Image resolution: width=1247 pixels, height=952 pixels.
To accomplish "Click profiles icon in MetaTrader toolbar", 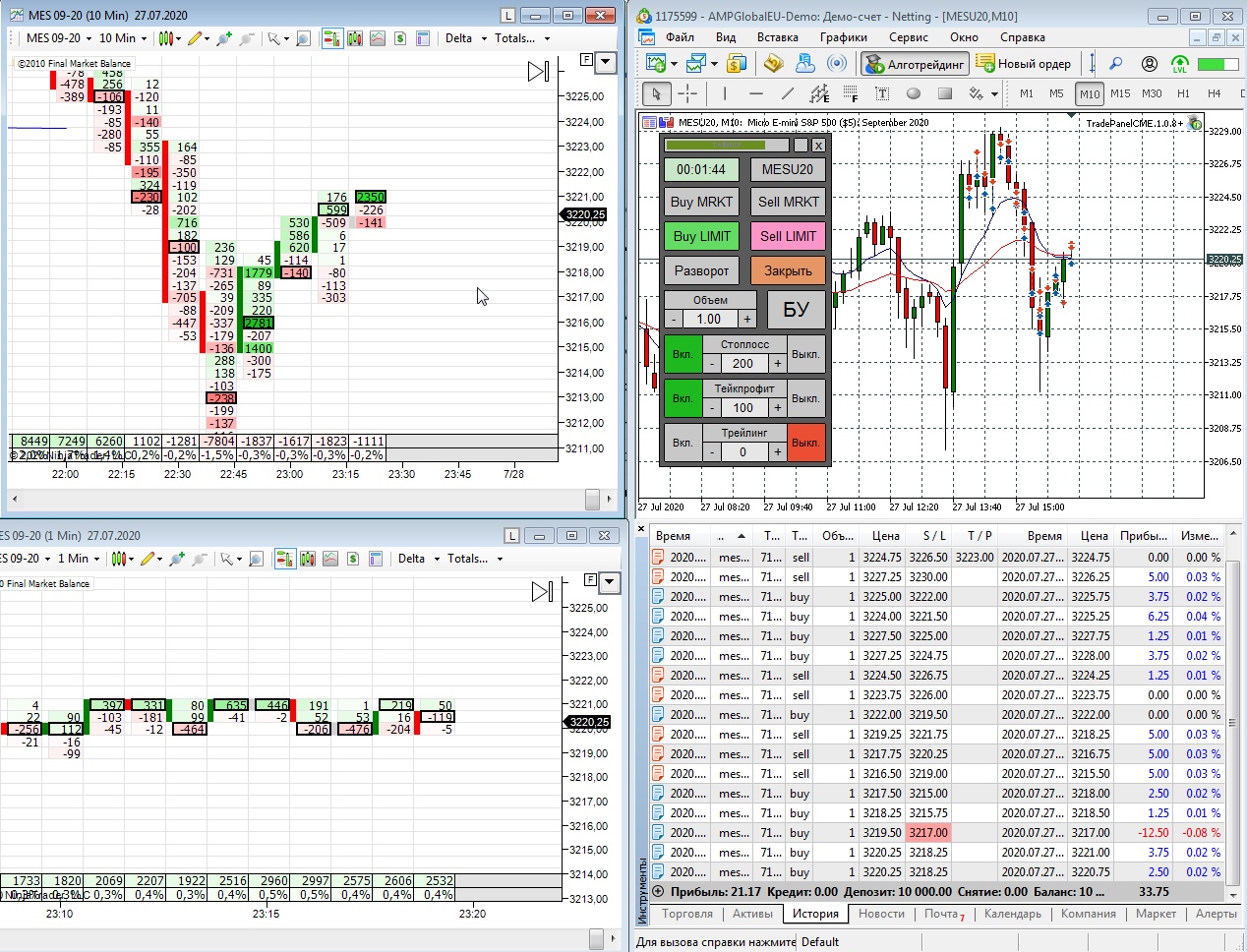I will click(696, 64).
